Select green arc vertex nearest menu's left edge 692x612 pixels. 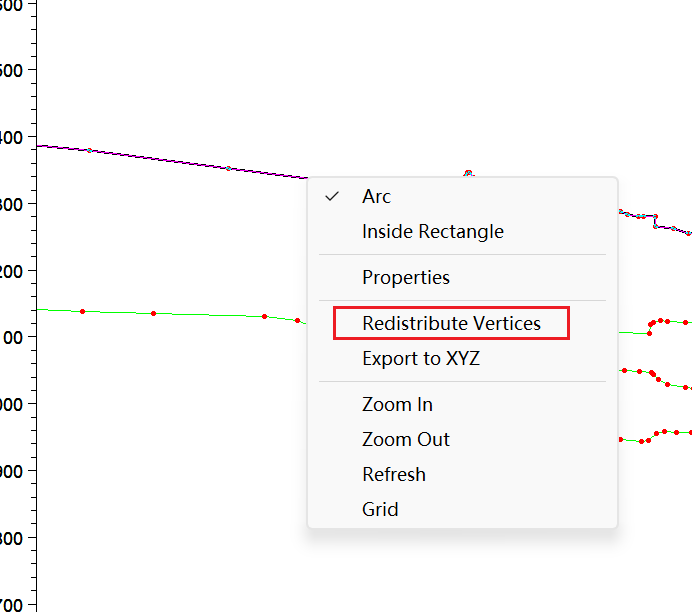[x=297, y=321]
